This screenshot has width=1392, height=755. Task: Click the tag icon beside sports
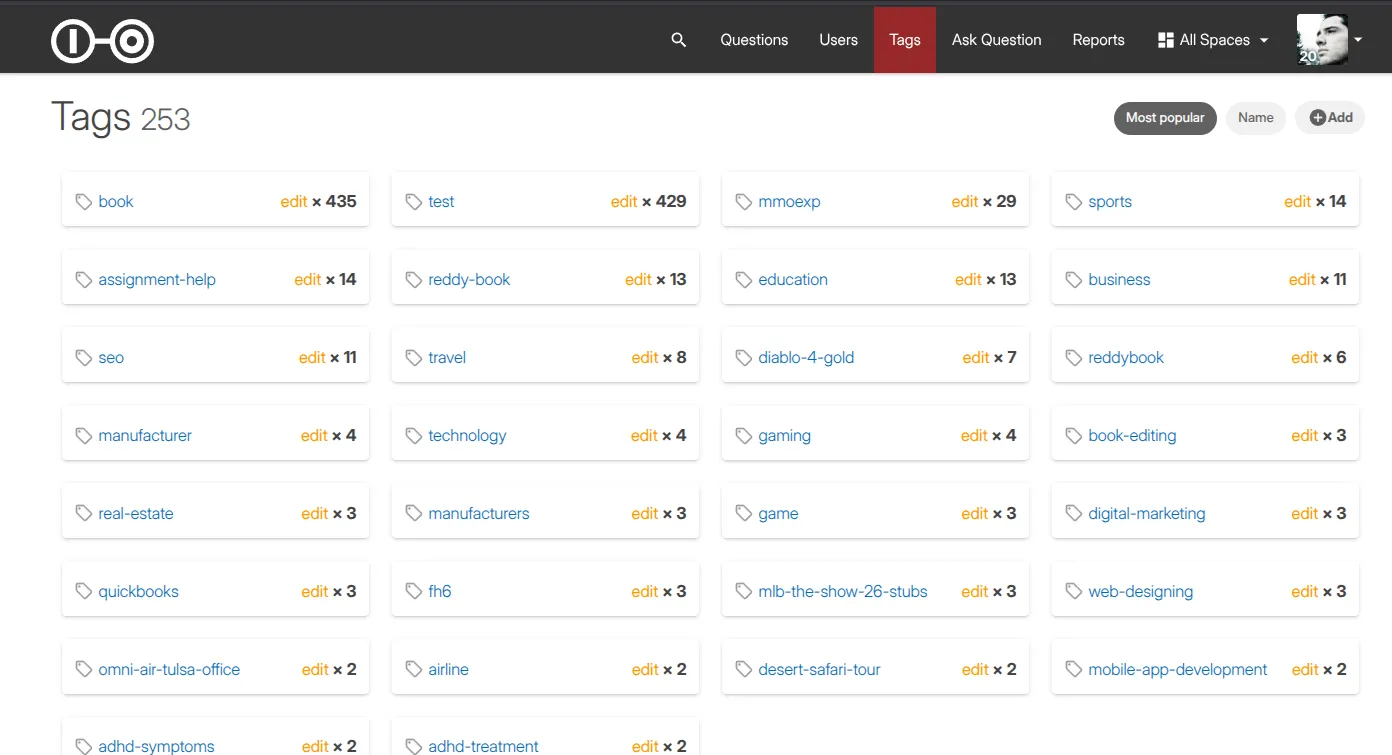pyautogui.click(x=1074, y=202)
